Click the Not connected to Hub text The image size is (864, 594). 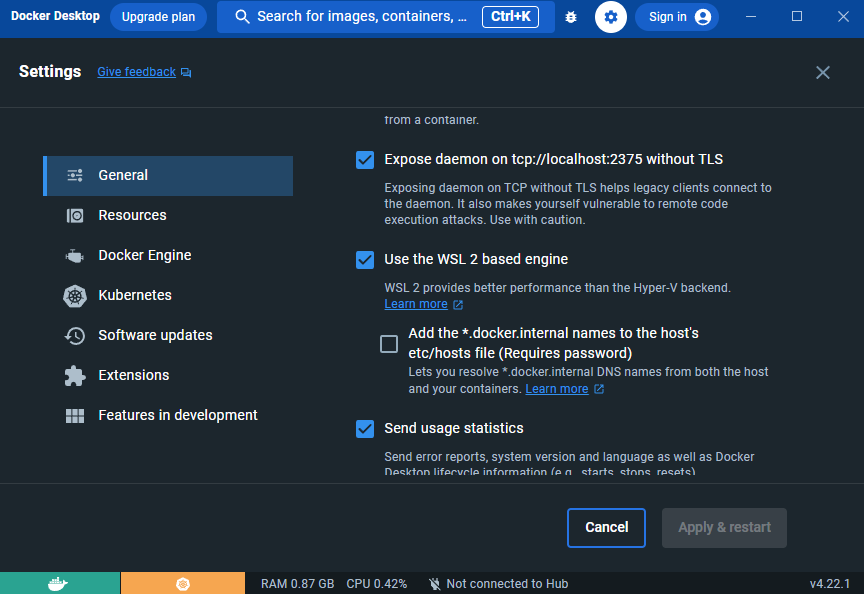pos(507,584)
